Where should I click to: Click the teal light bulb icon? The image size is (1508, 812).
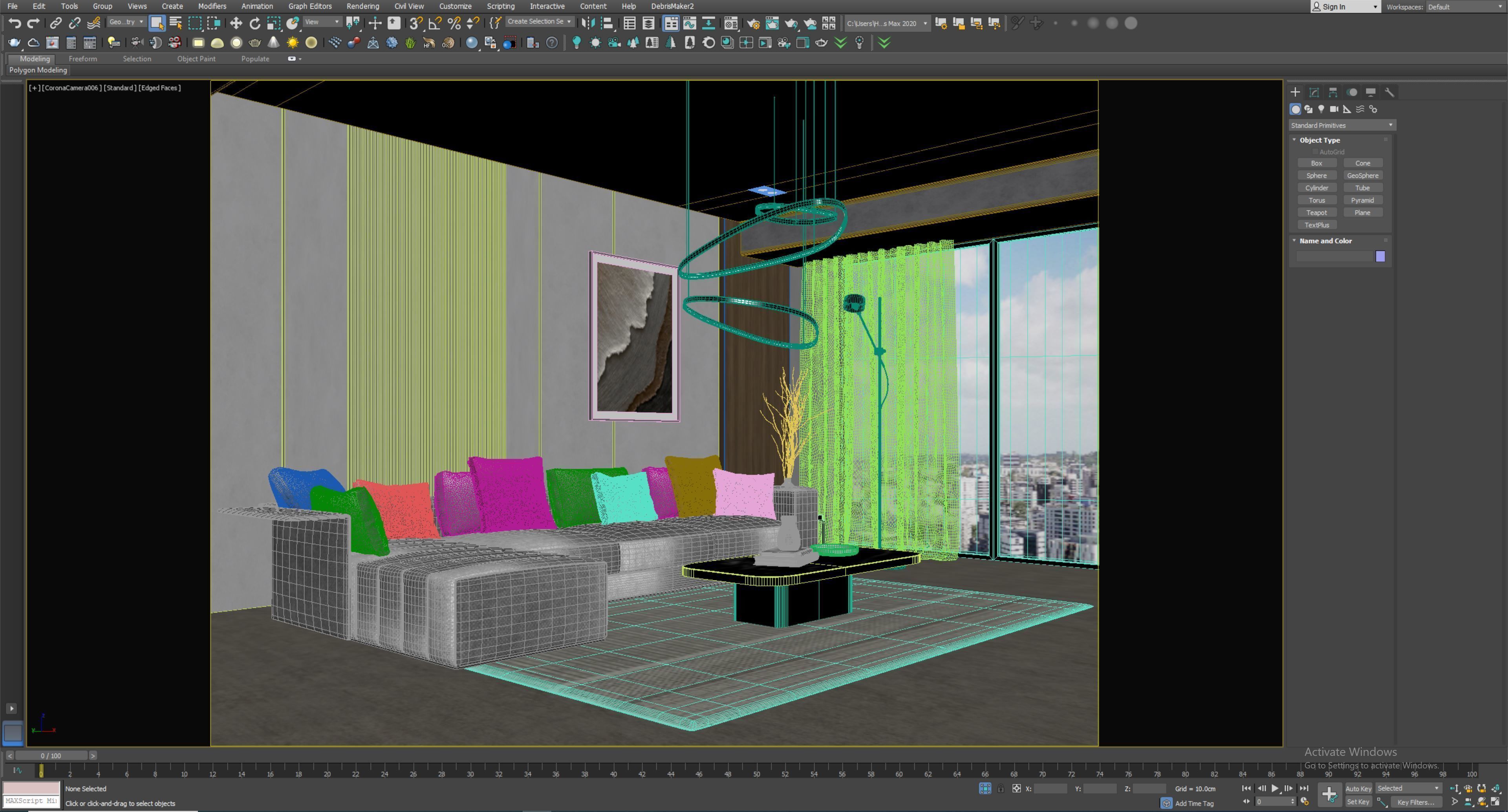pyautogui.click(x=576, y=42)
